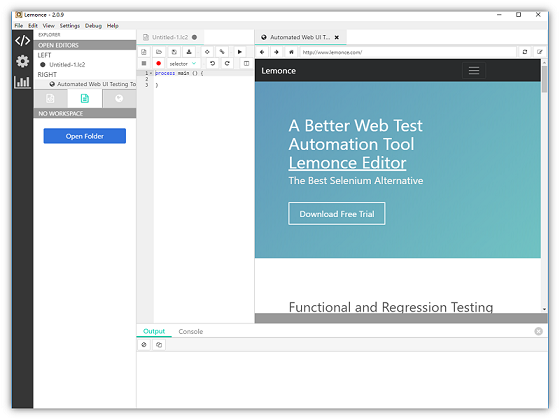Go to browser home page icon
560x420 pixels.
[291, 52]
